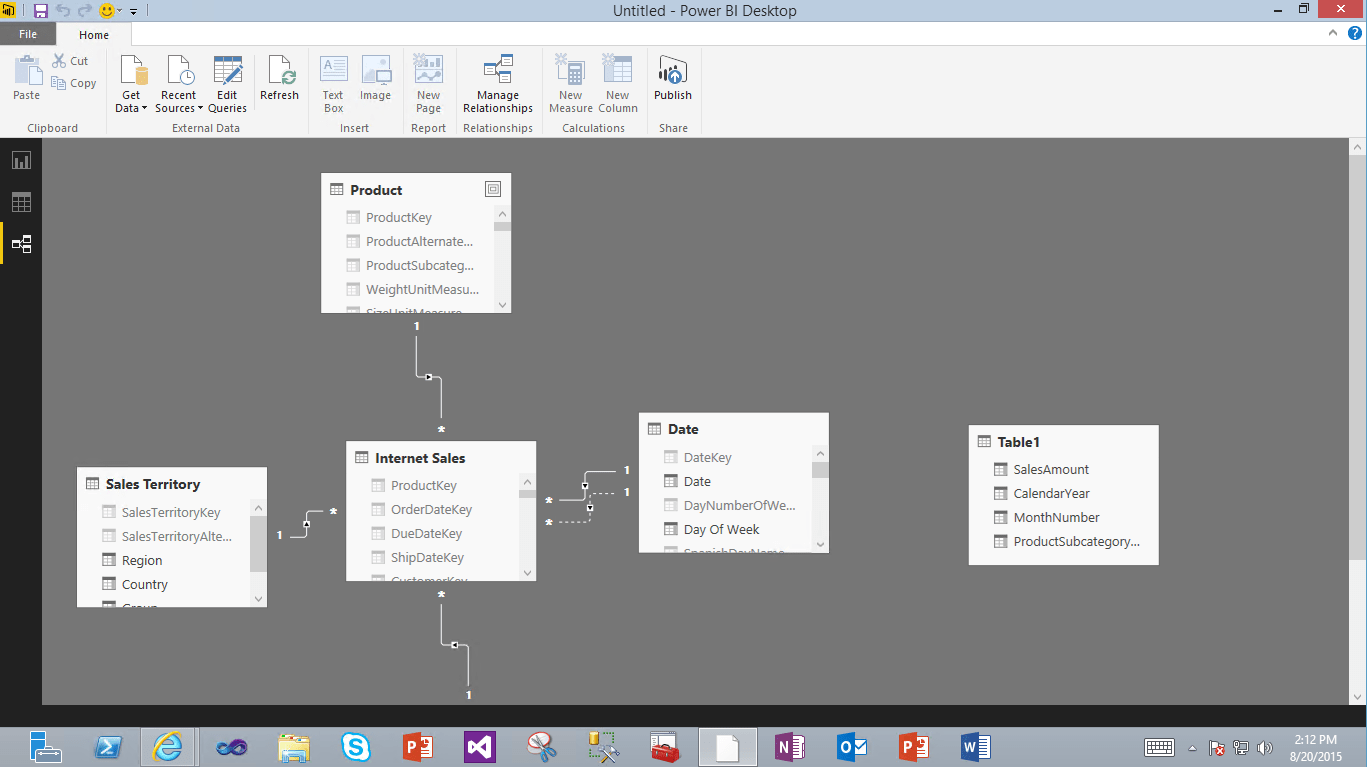Click the Sales Territory table header
This screenshot has width=1367, height=767.
(172, 484)
